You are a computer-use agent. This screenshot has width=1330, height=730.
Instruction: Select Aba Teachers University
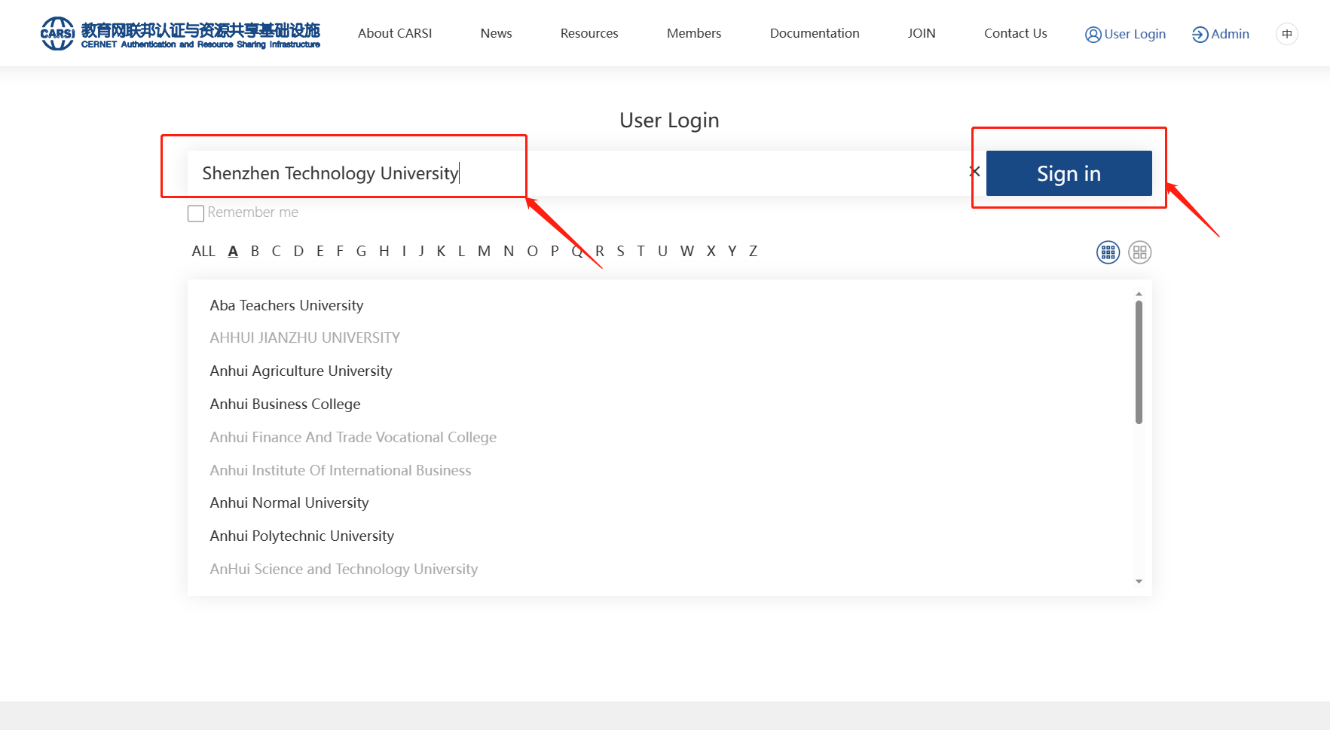286,306
